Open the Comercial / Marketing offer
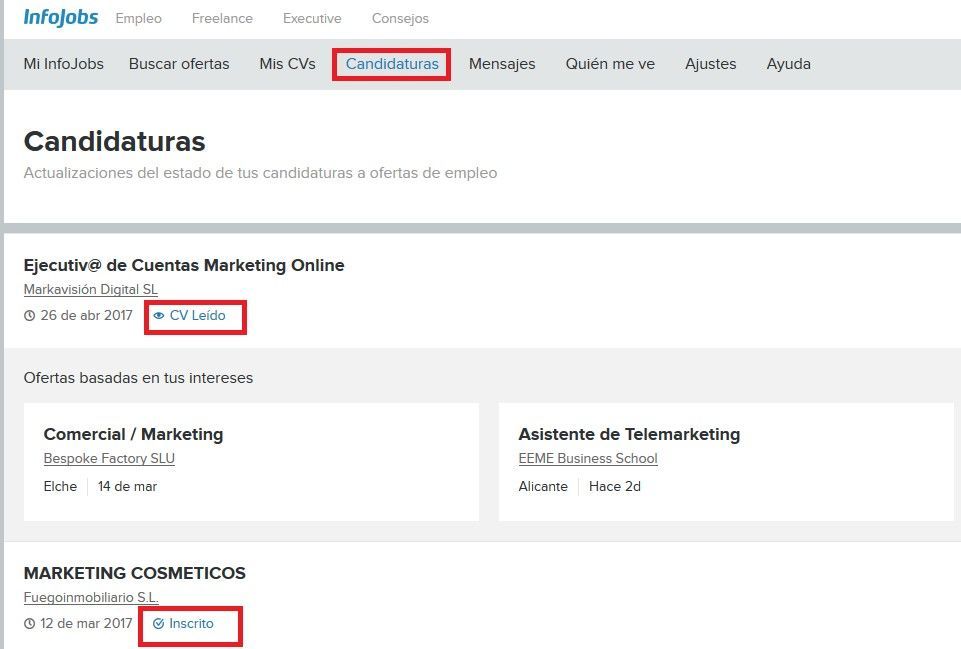961x649 pixels. 133,434
